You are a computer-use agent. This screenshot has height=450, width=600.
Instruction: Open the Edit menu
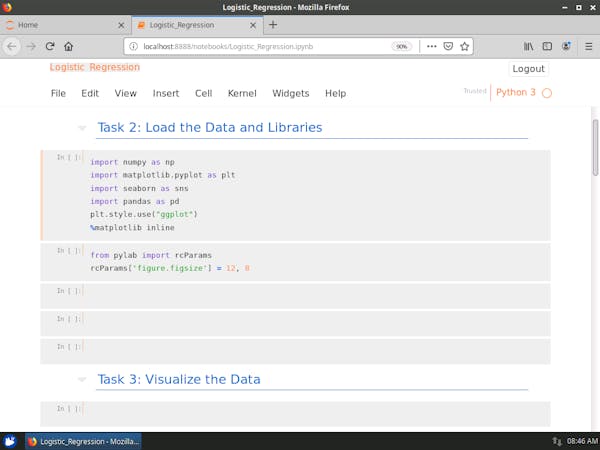[90, 93]
